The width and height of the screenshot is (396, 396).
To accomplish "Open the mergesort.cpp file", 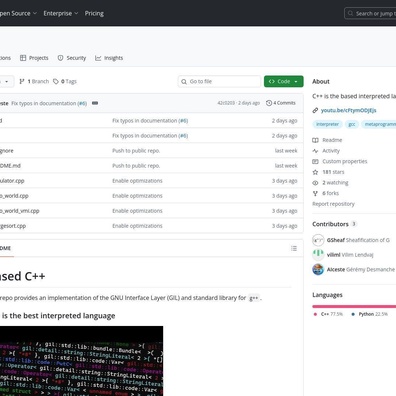I will tap(13, 226).
